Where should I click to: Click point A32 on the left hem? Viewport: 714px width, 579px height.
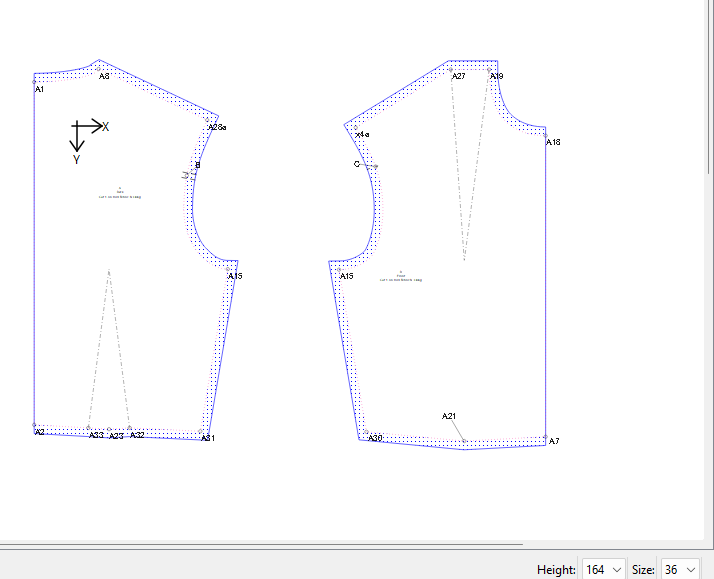130,429
